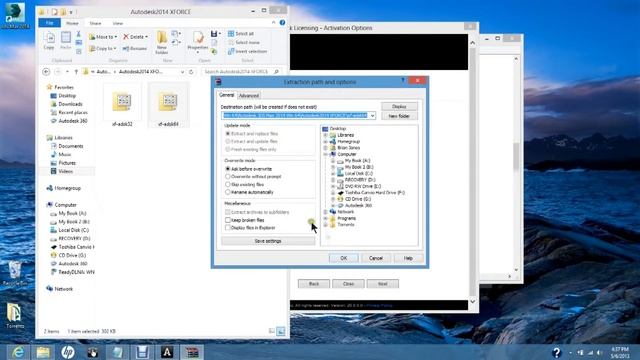
Task: Expand Homegroup node in folder tree
Action: (326, 142)
